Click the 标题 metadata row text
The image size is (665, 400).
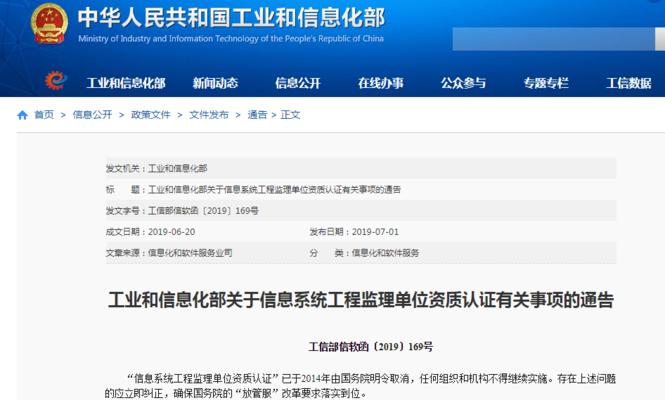pyautogui.click(x=253, y=190)
